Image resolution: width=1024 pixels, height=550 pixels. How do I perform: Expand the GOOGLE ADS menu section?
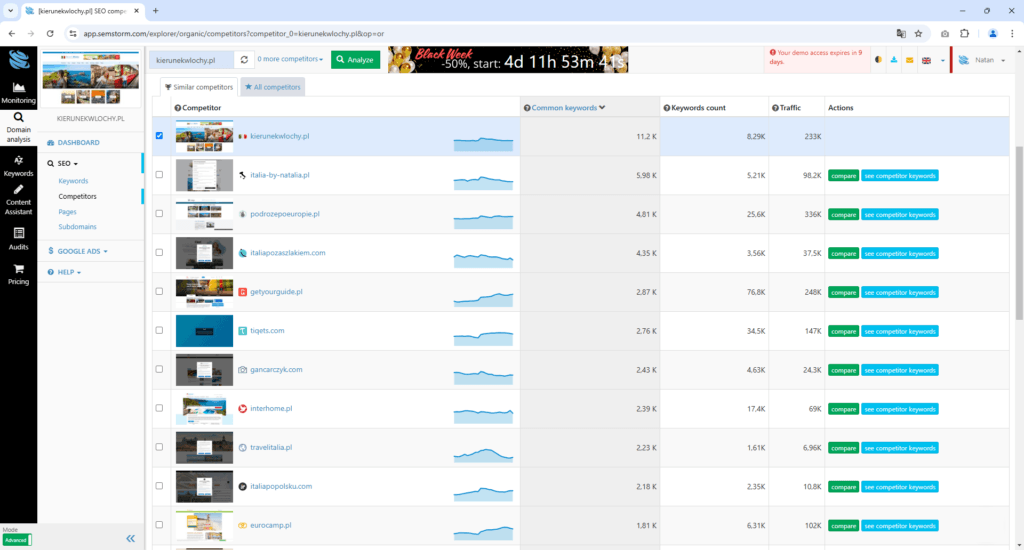click(78, 251)
